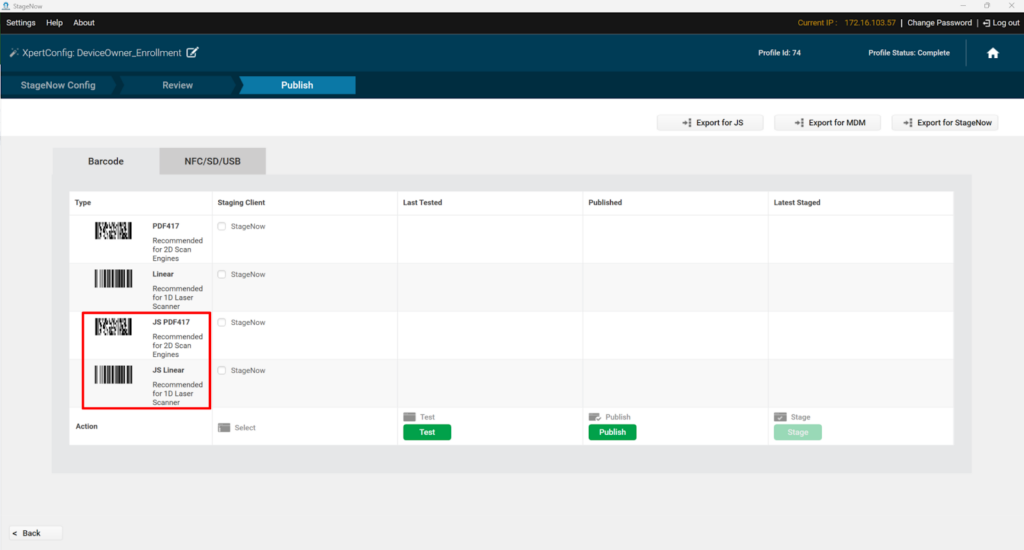This screenshot has width=1024, height=550.
Task: Click Export for MDM button
Action: click(827, 123)
